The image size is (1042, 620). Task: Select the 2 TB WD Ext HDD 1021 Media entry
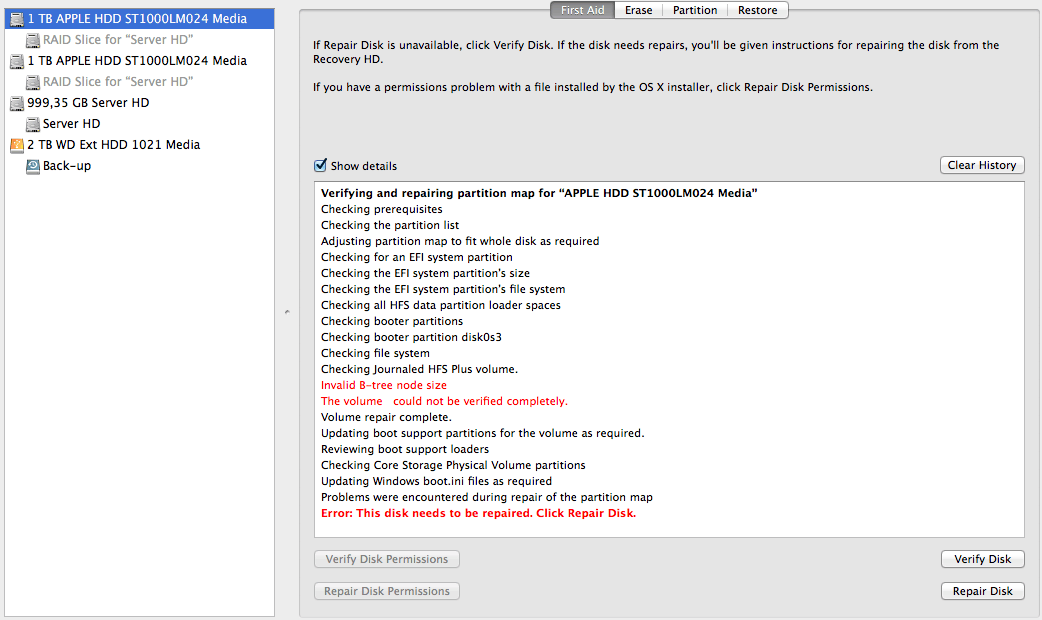(x=113, y=145)
